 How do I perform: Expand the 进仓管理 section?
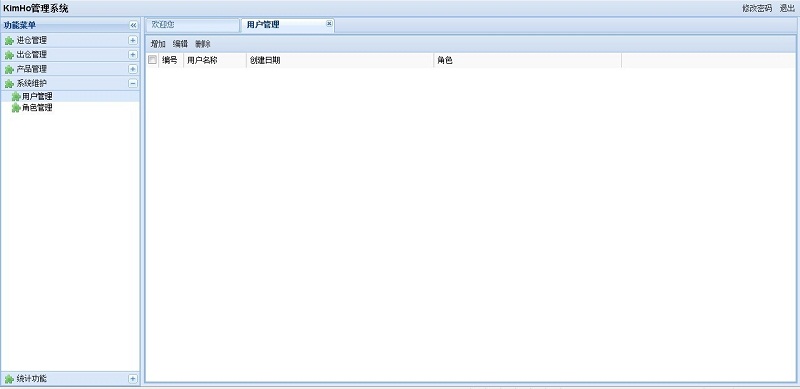click(133, 40)
